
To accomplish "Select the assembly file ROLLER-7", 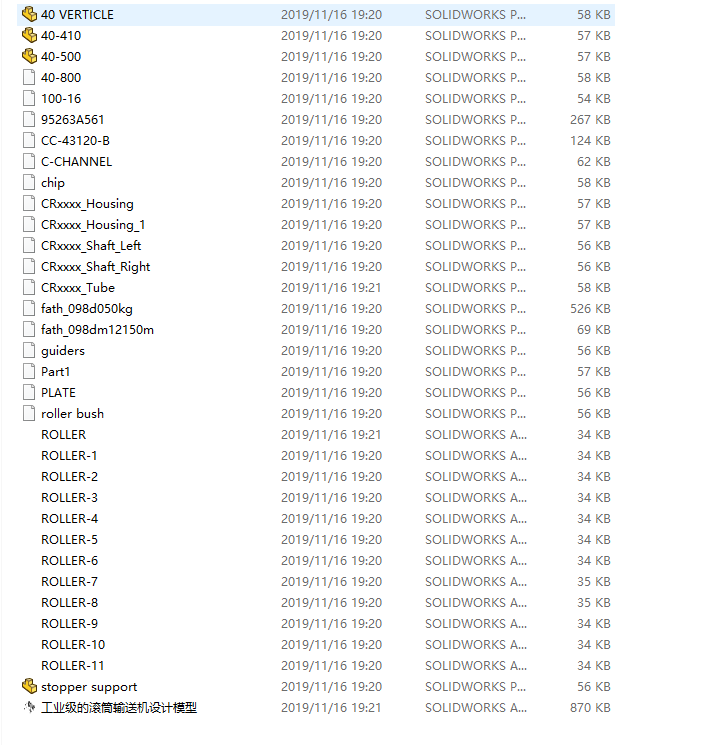I will 69,582.
